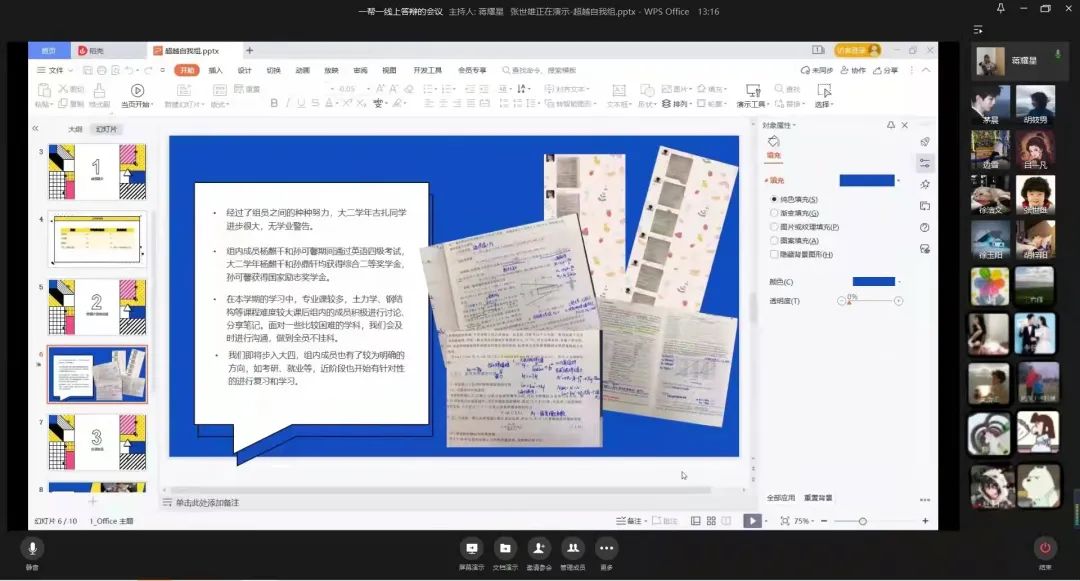Image resolution: width=1080 pixels, height=581 pixels.
Task: Click the Undo arrow in quick access bar
Action: click(x=129, y=70)
